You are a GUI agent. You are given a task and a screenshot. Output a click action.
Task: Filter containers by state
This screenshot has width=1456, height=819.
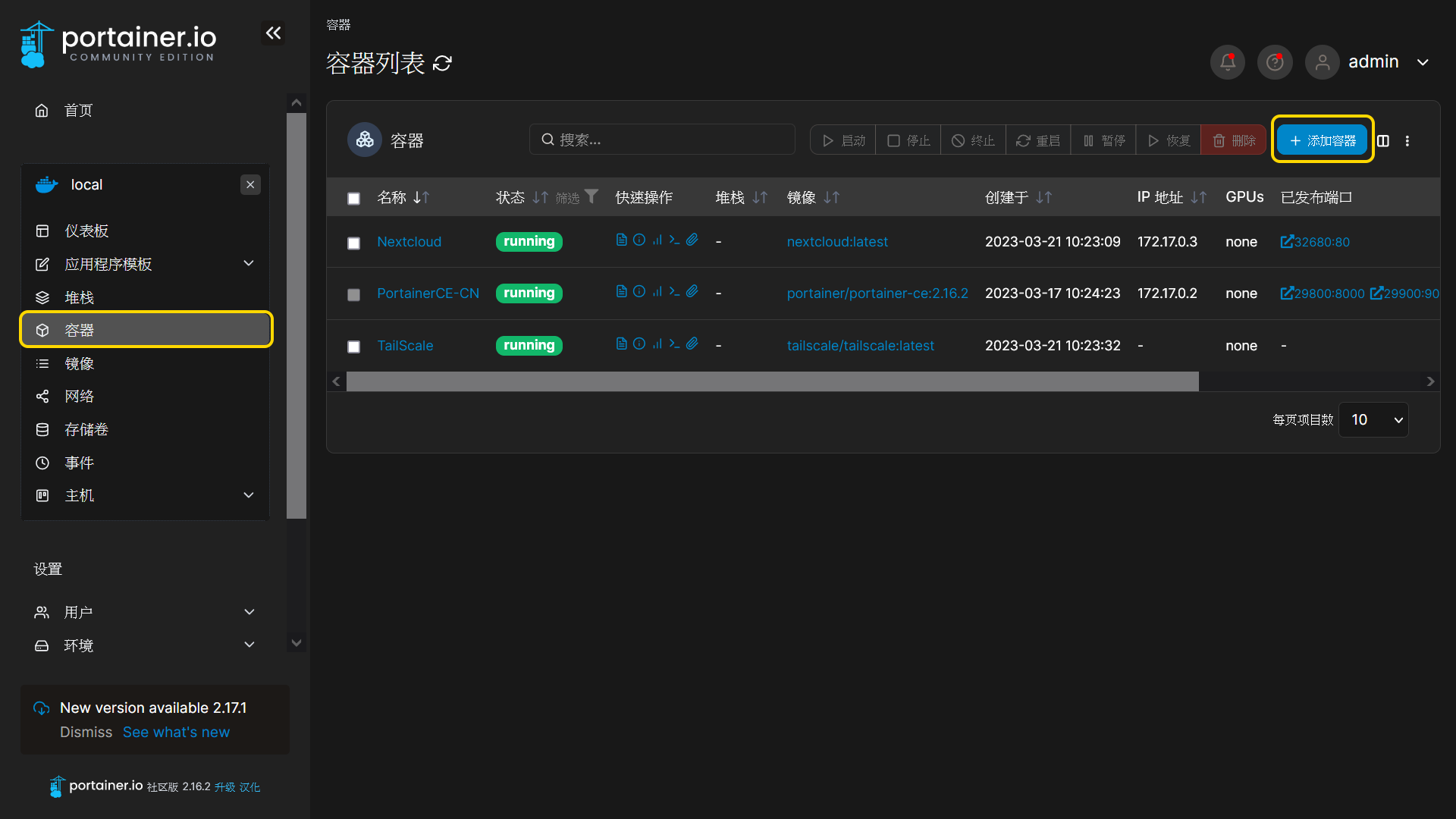[x=577, y=197]
